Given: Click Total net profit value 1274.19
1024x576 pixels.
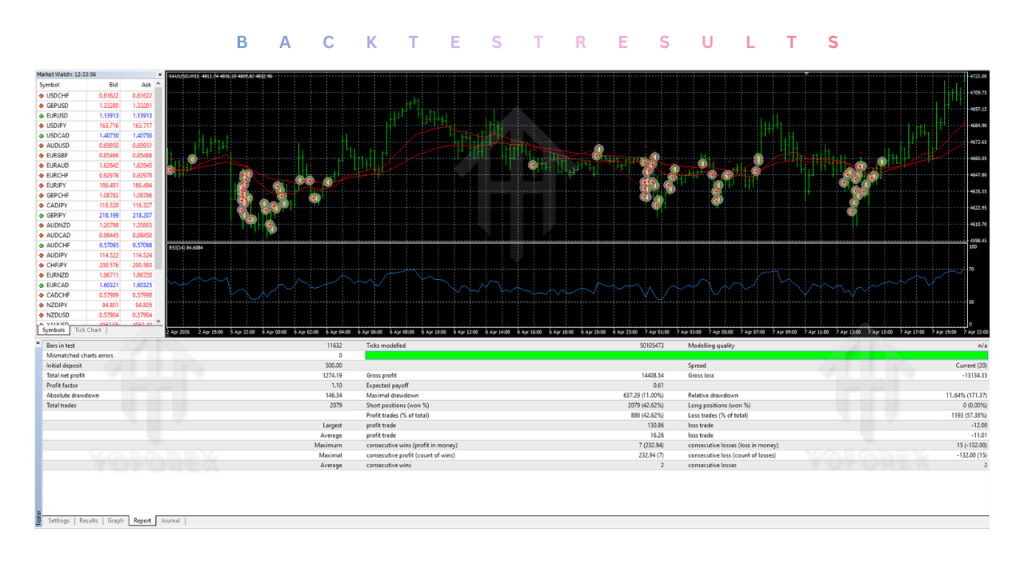Looking at the screenshot, I should pos(332,376).
